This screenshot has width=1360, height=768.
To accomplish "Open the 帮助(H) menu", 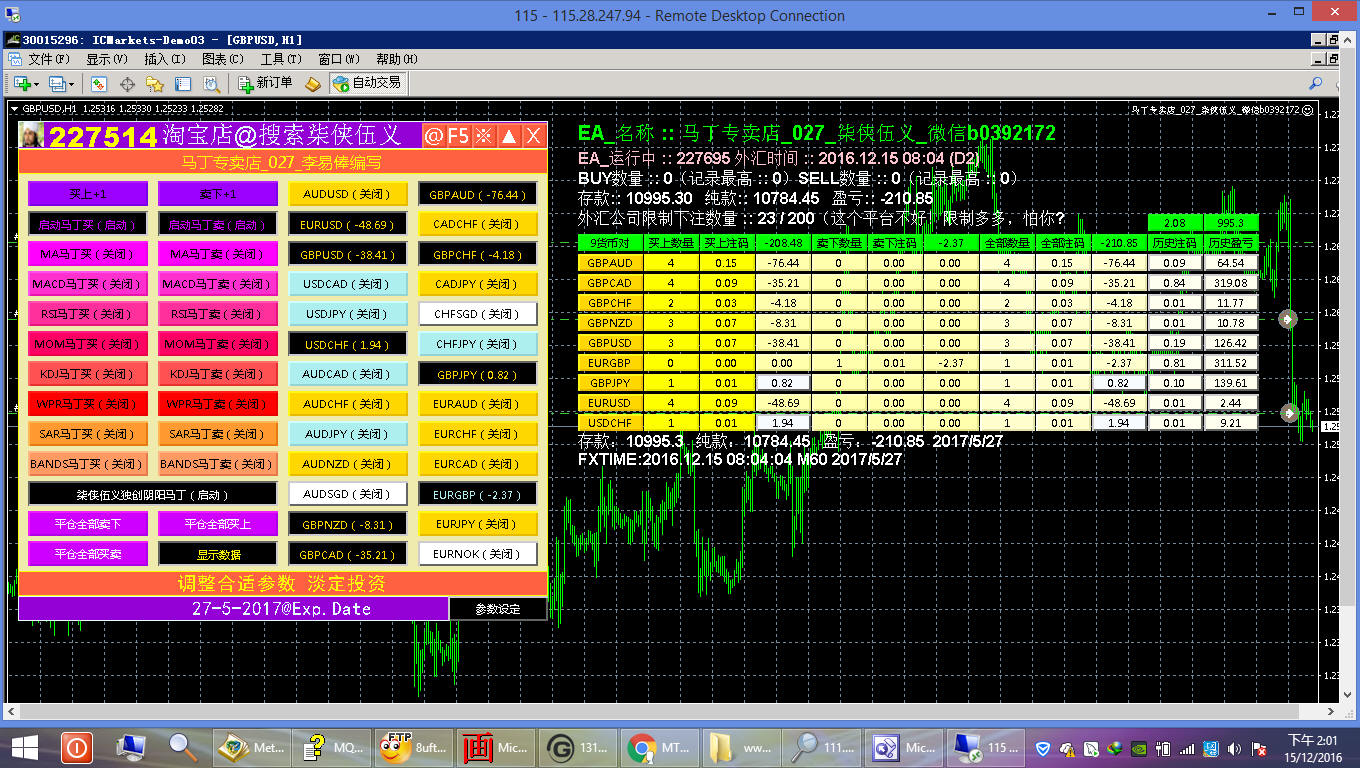I will click(396, 59).
